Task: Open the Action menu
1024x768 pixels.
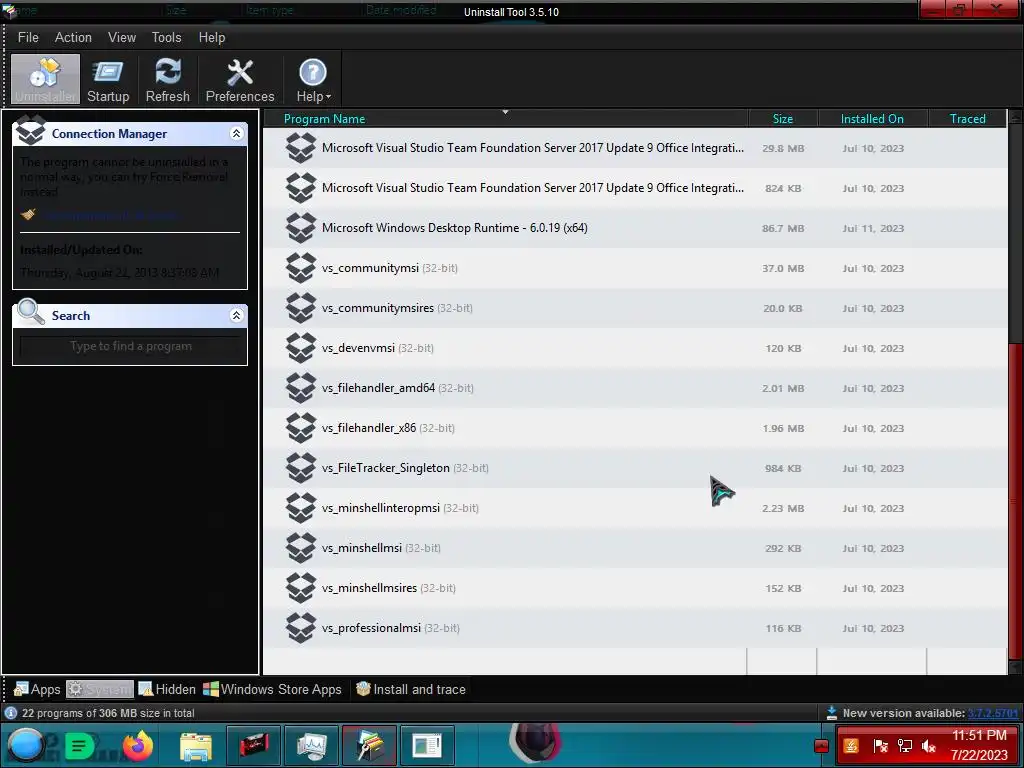Action: click(73, 37)
